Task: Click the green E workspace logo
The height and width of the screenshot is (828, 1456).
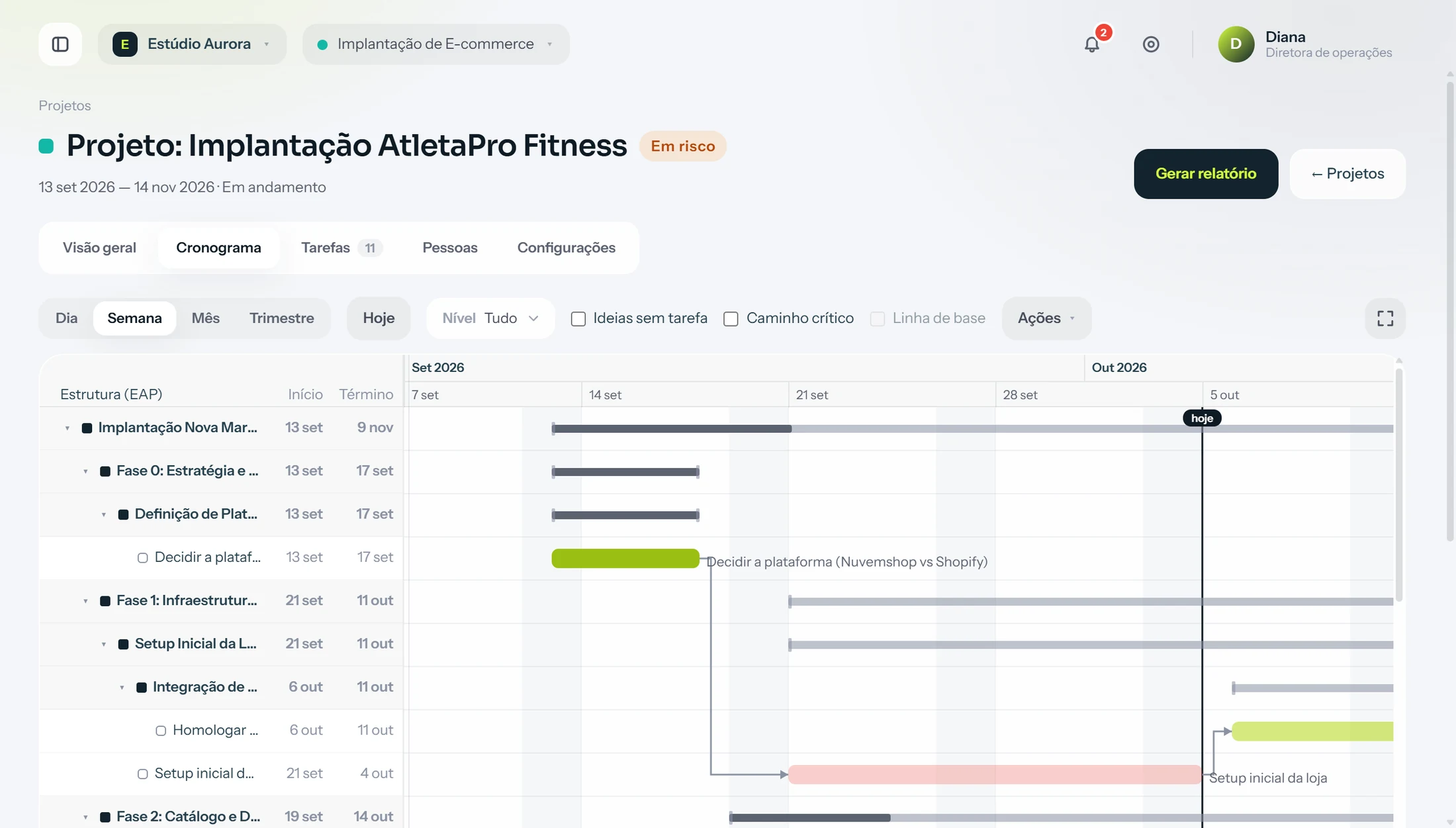Action: (124, 44)
